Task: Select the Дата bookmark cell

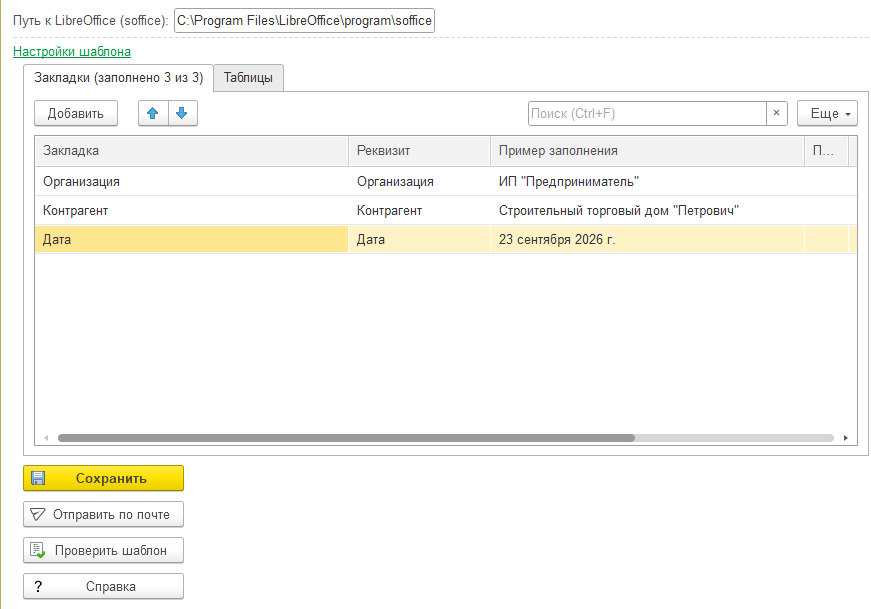Action: pos(192,239)
